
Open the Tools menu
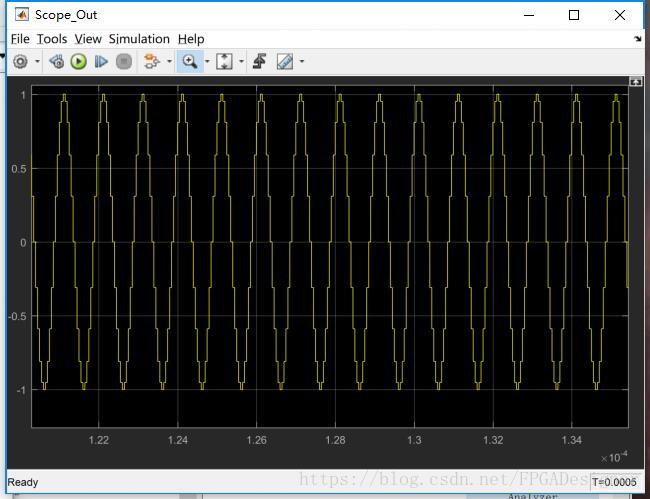pos(52,39)
